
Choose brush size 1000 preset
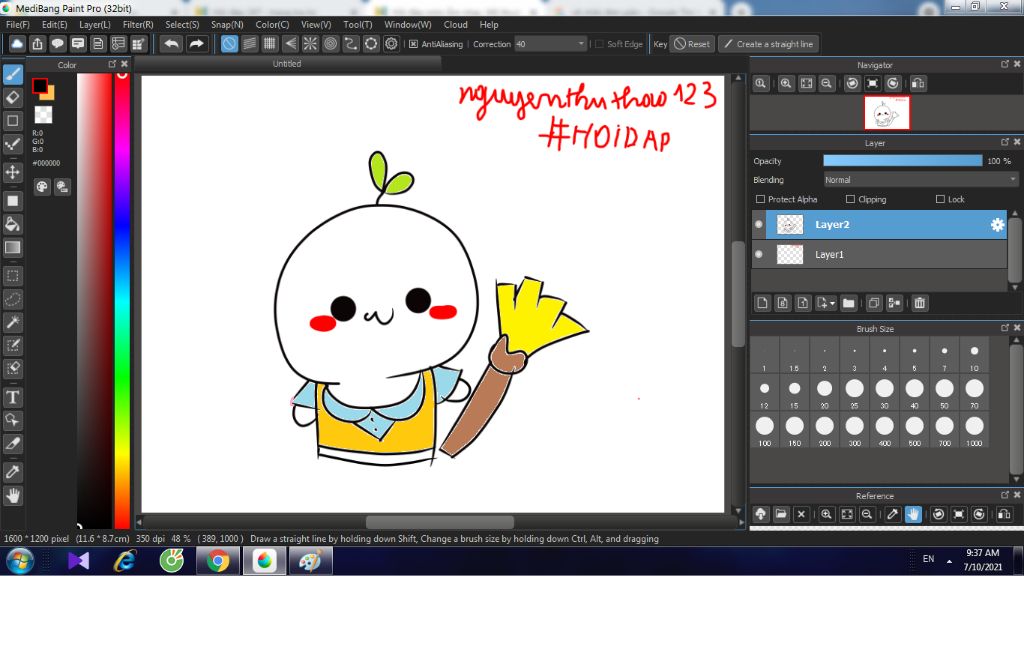[974, 430]
